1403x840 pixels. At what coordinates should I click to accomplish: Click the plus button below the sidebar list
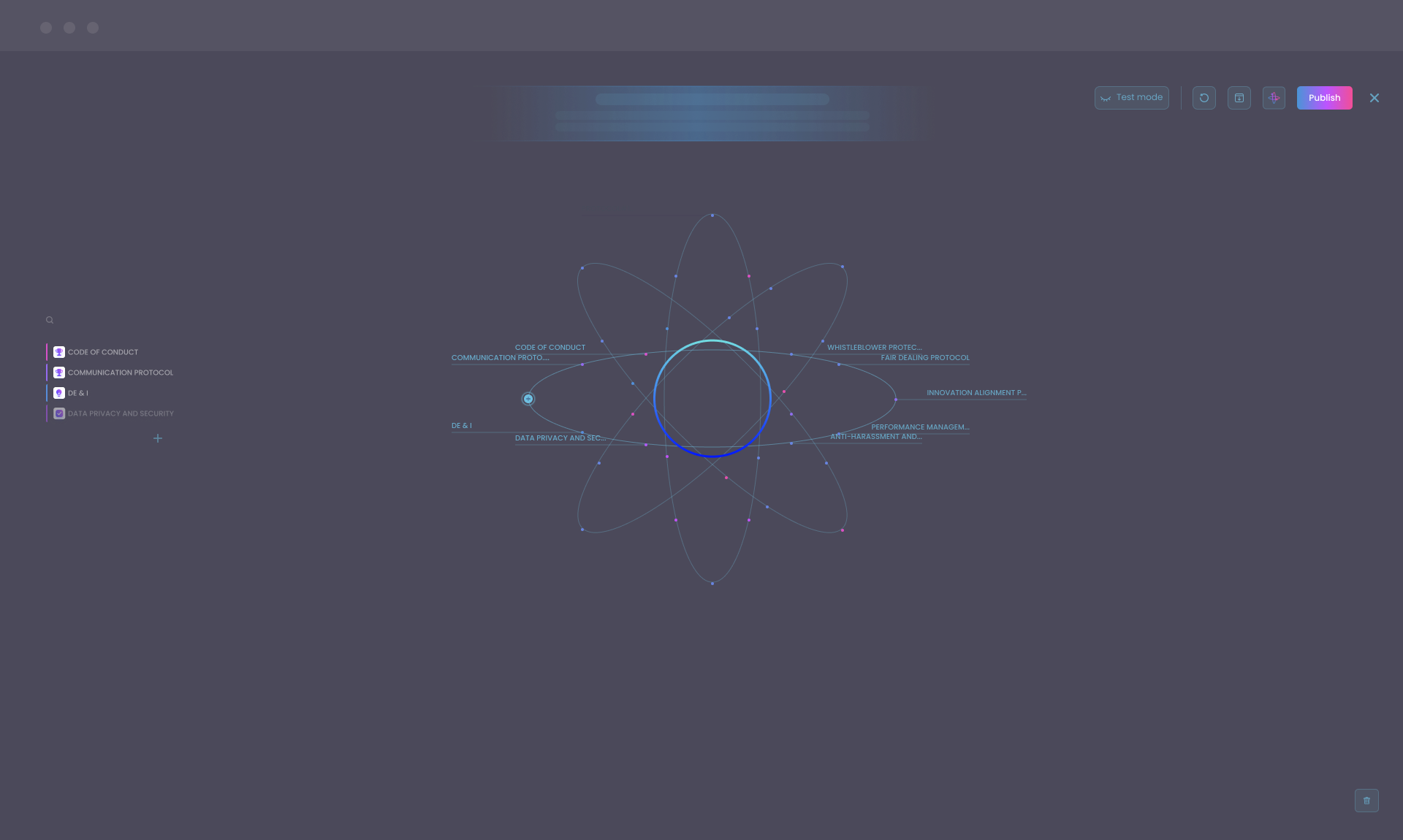click(158, 438)
